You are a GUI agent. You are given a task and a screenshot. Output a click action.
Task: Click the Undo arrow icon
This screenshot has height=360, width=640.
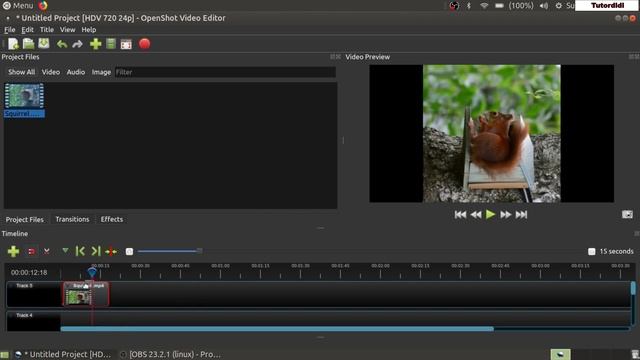[62, 44]
